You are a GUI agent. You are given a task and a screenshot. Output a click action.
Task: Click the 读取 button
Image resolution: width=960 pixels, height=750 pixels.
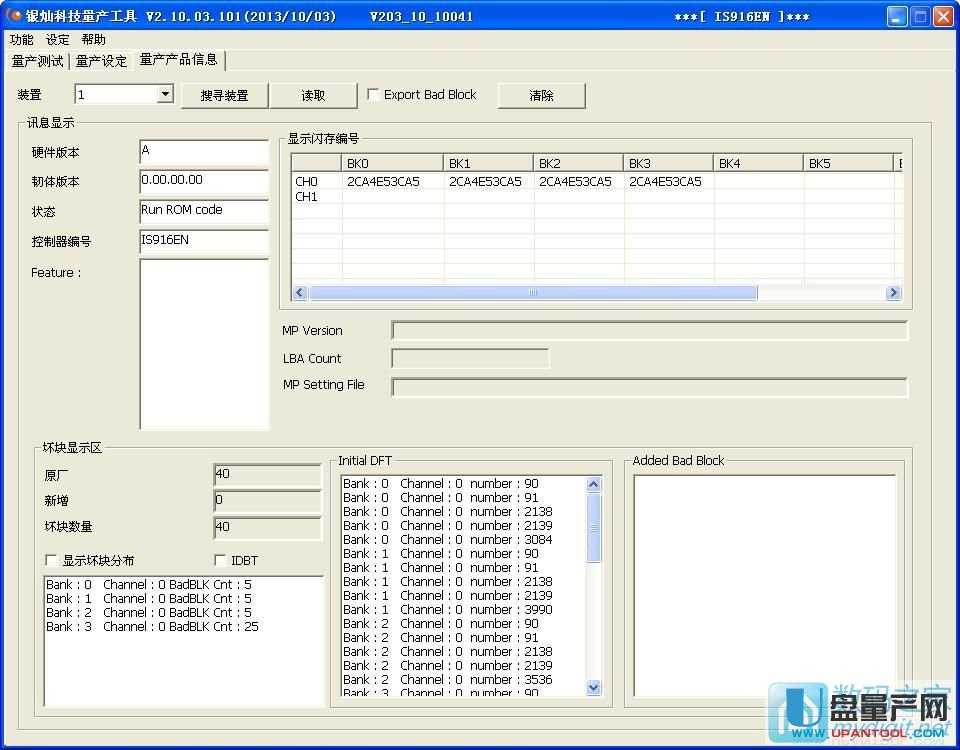[x=313, y=95]
